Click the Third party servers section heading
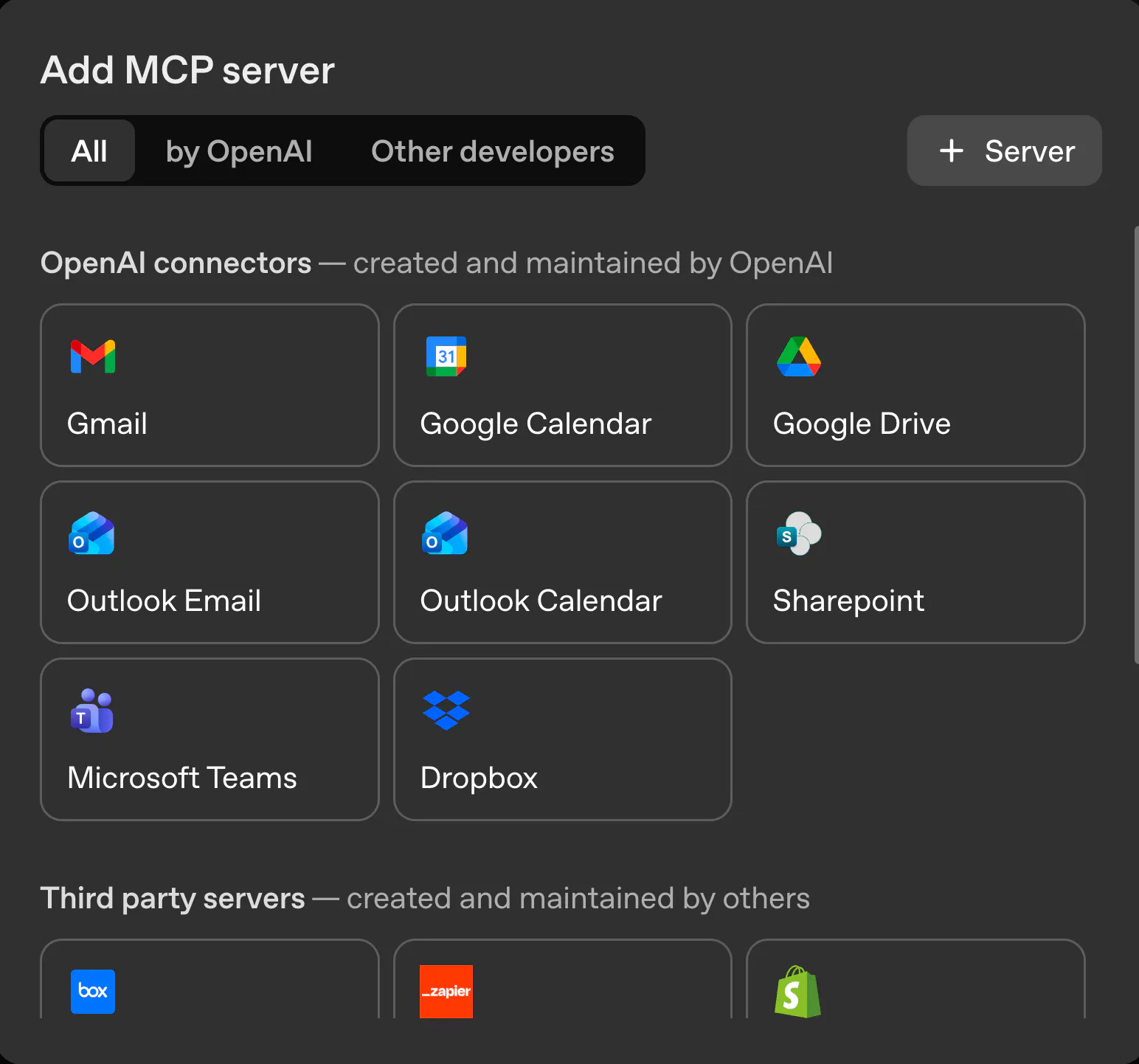Viewport: 1139px width, 1064px height. point(173,898)
